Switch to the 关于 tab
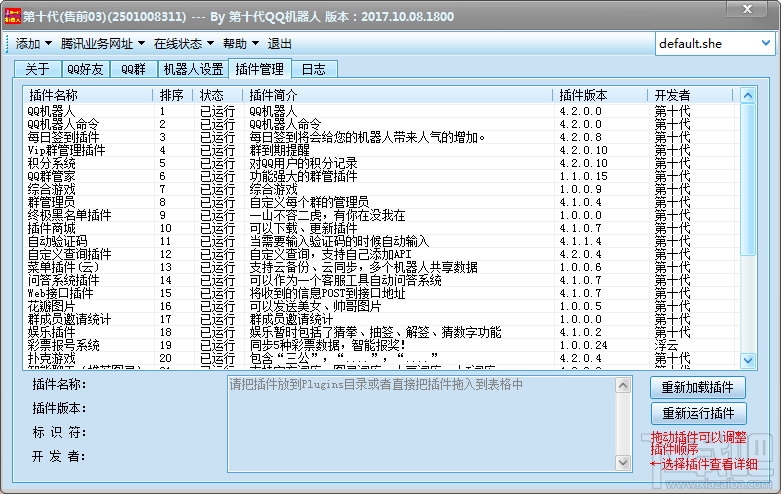The image size is (781, 494). tap(37, 69)
